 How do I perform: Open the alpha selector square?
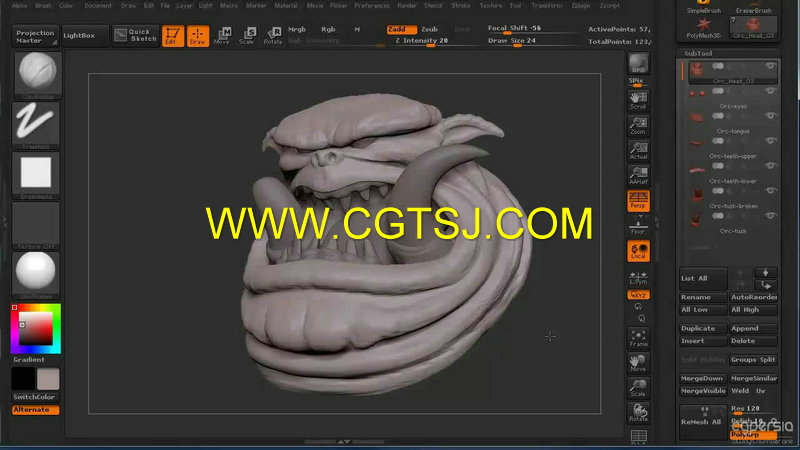pos(36,175)
